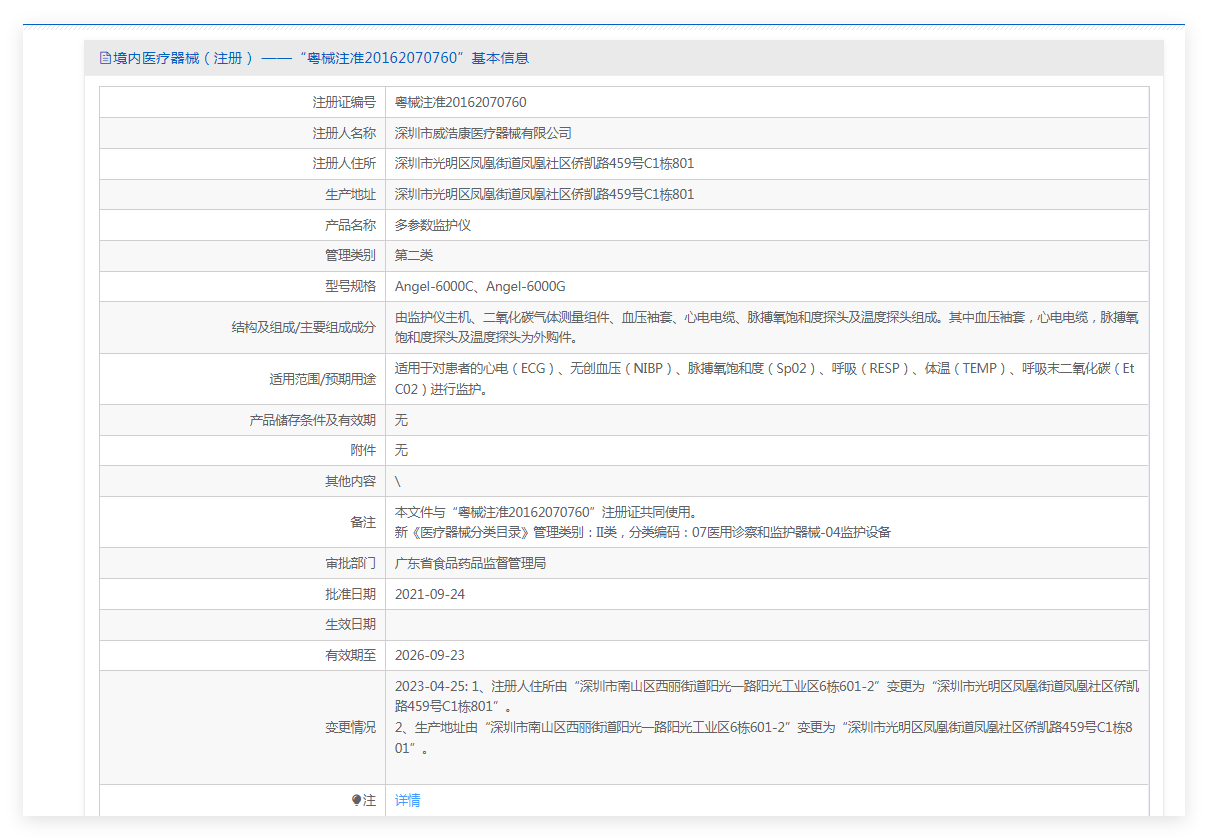Select company name 深圳市威浩康医疗器械有限公司

tap(483, 133)
